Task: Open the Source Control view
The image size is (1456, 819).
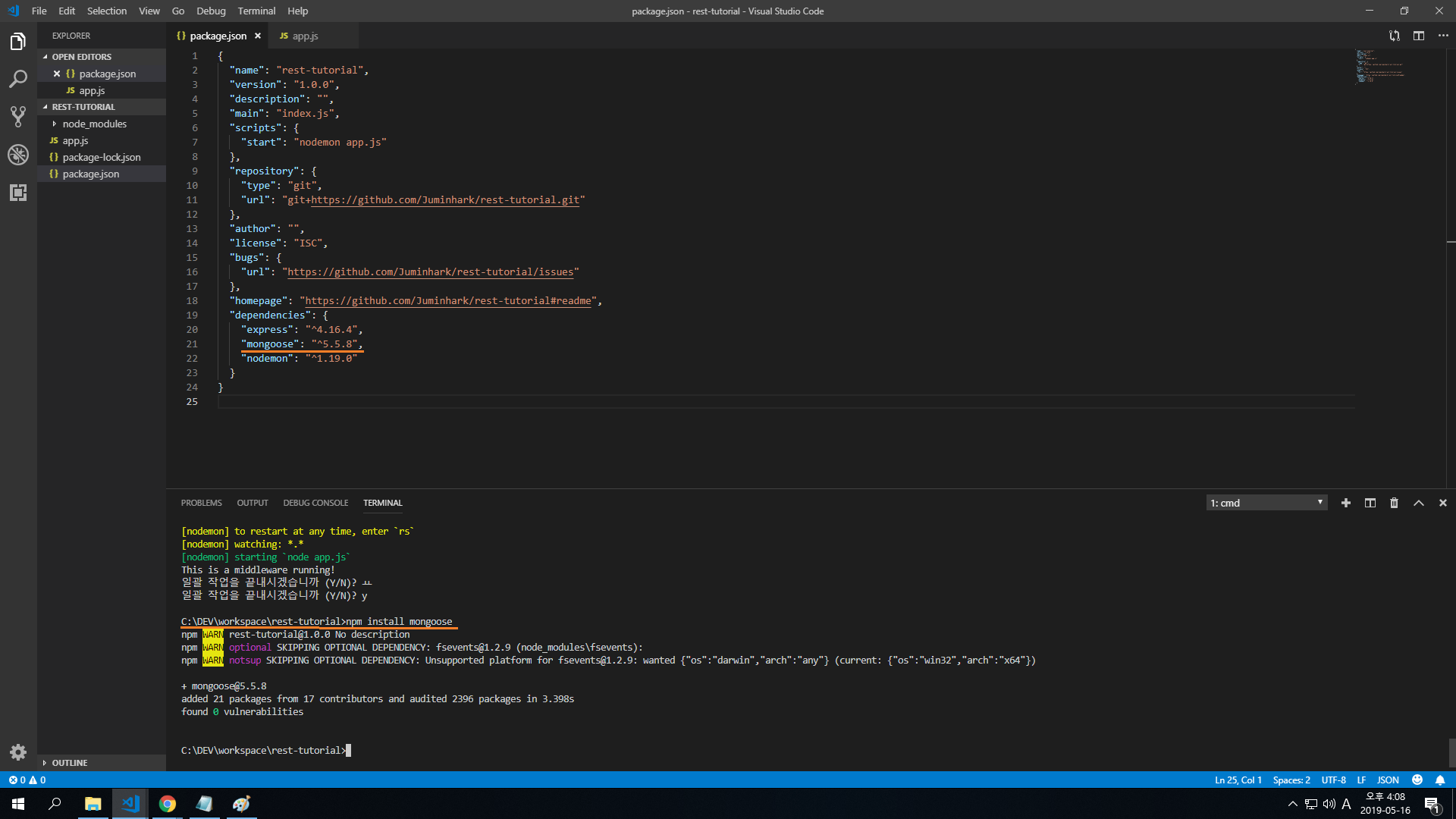Action: point(18,117)
